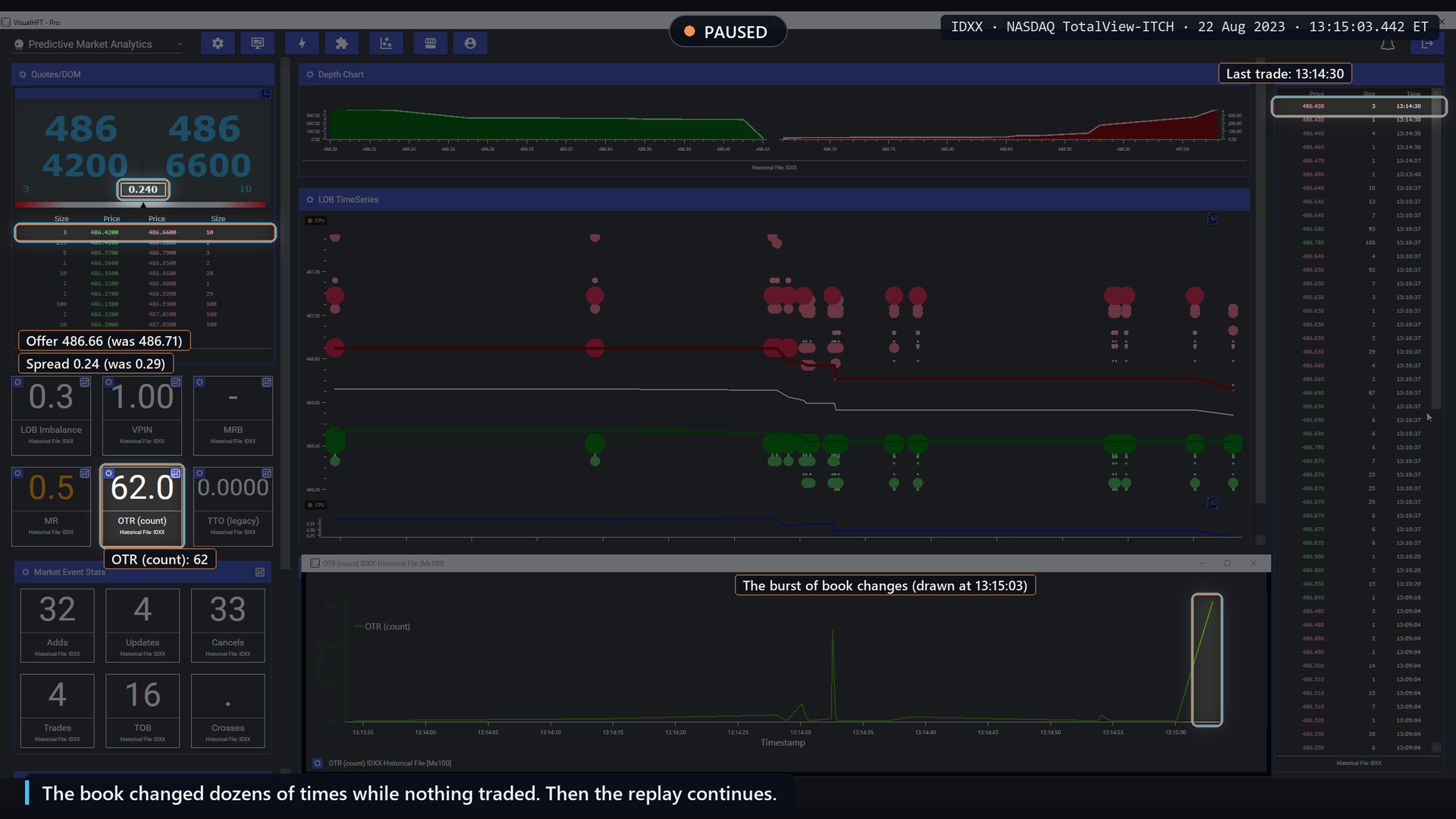Click the Time column header in trades list
The height and width of the screenshot is (819, 1456).
point(1414,94)
